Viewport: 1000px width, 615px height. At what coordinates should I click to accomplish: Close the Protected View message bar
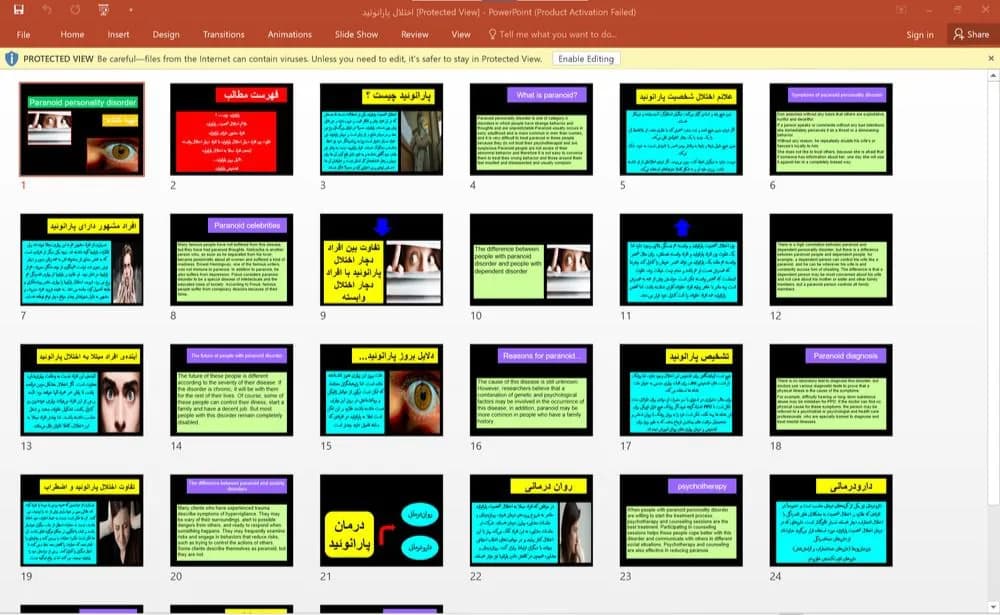[x=991, y=58]
